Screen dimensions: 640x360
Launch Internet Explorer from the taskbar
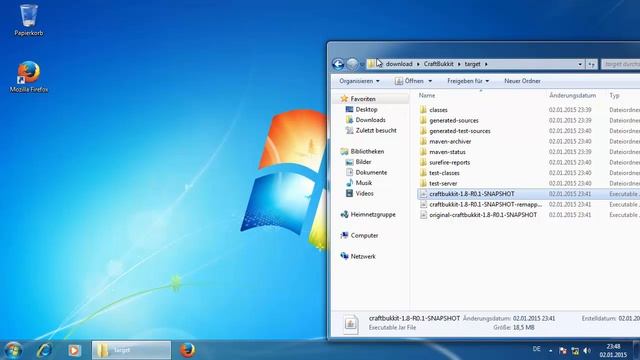click(44, 350)
